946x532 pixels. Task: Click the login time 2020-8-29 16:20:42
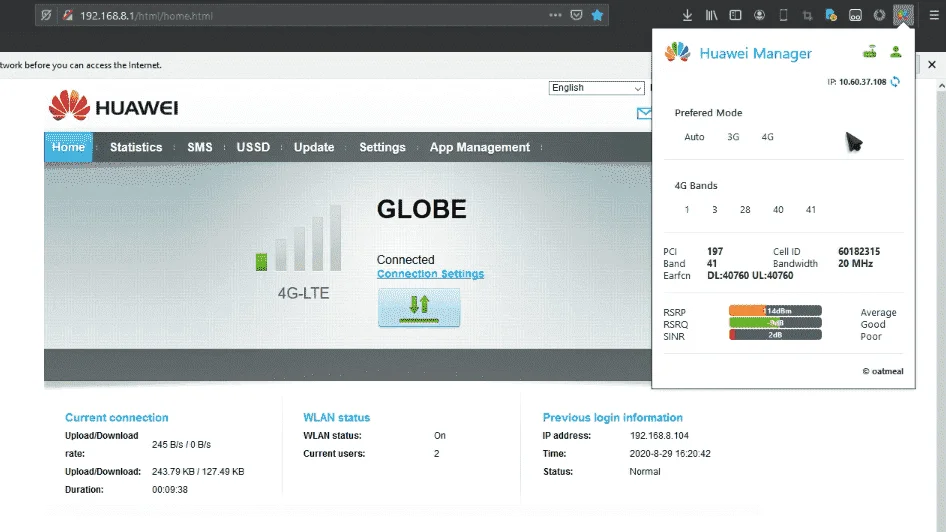click(x=670, y=454)
